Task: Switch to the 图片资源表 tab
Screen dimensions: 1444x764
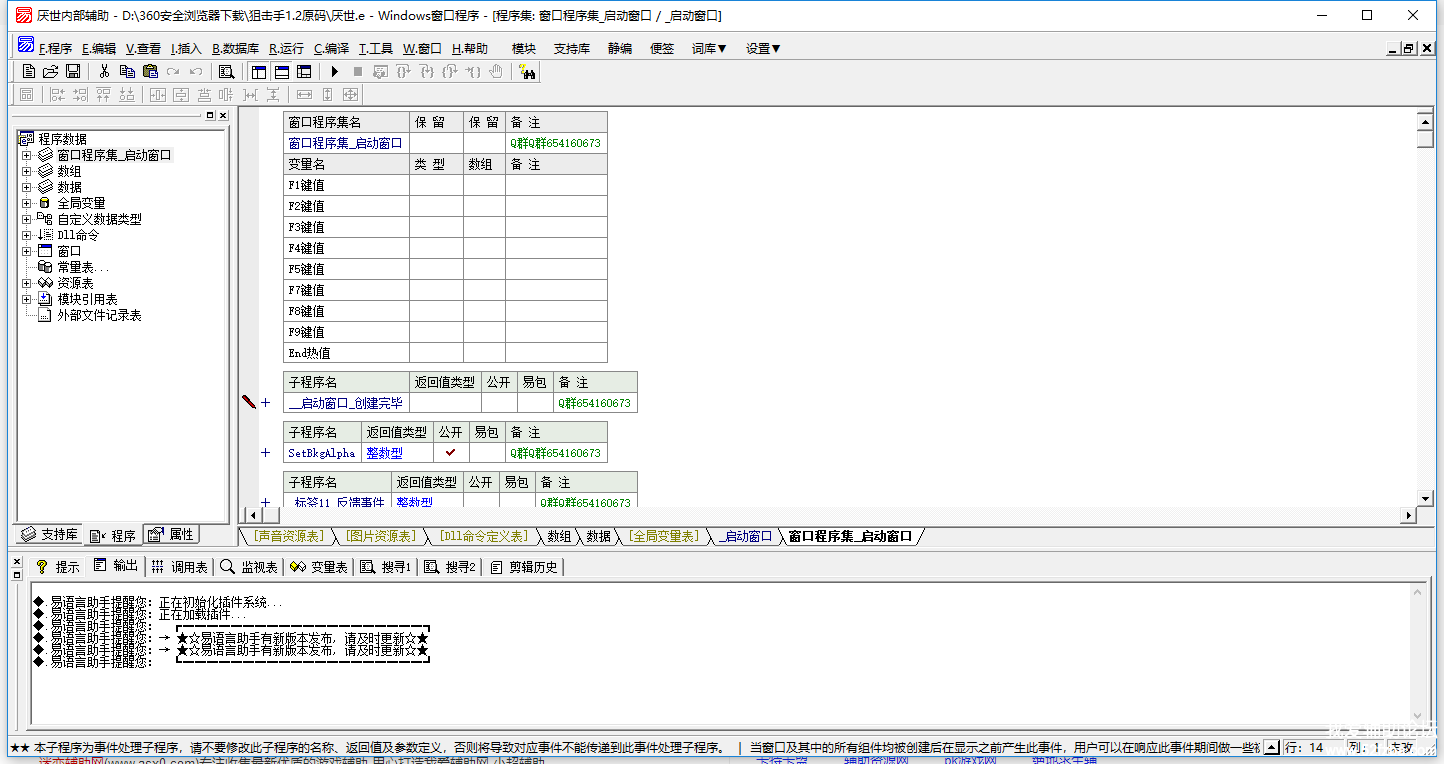Action: click(x=380, y=536)
